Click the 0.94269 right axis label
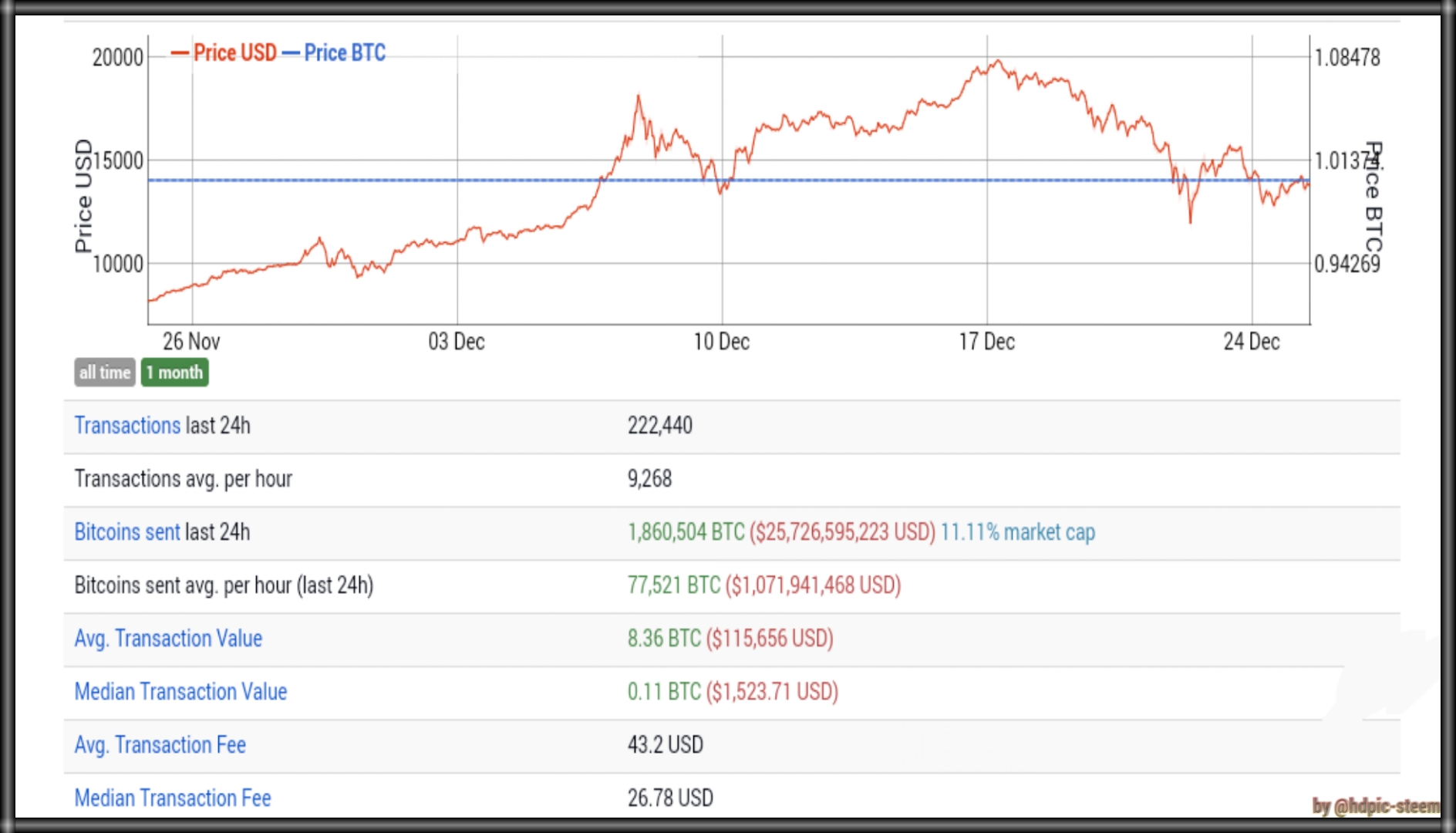The width and height of the screenshot is (1456, 833). (x=1347, y=265)
